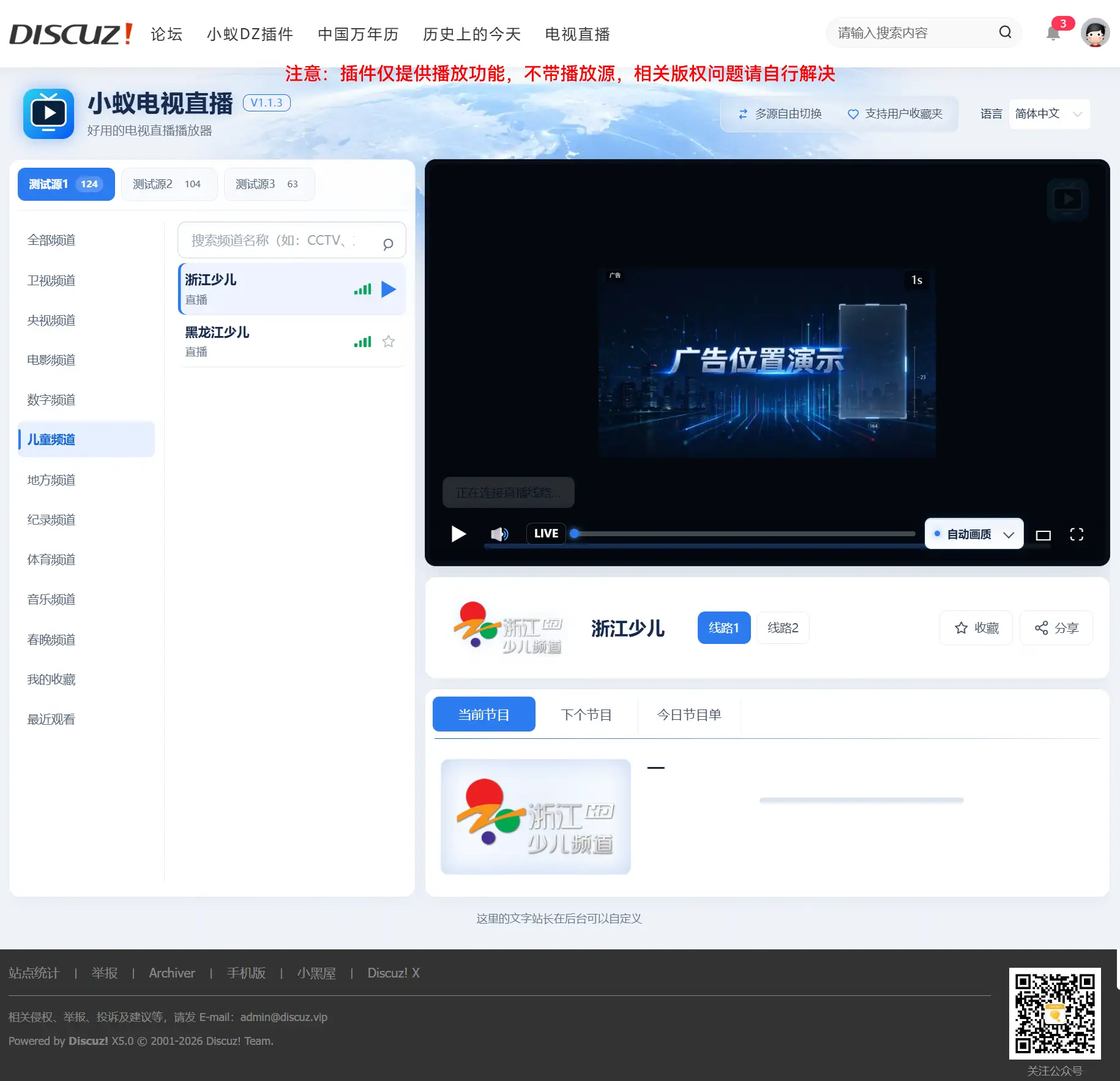Click the ad position demo thumbnail
Screen dimensions: 1120x1081
tap(767, 362)
